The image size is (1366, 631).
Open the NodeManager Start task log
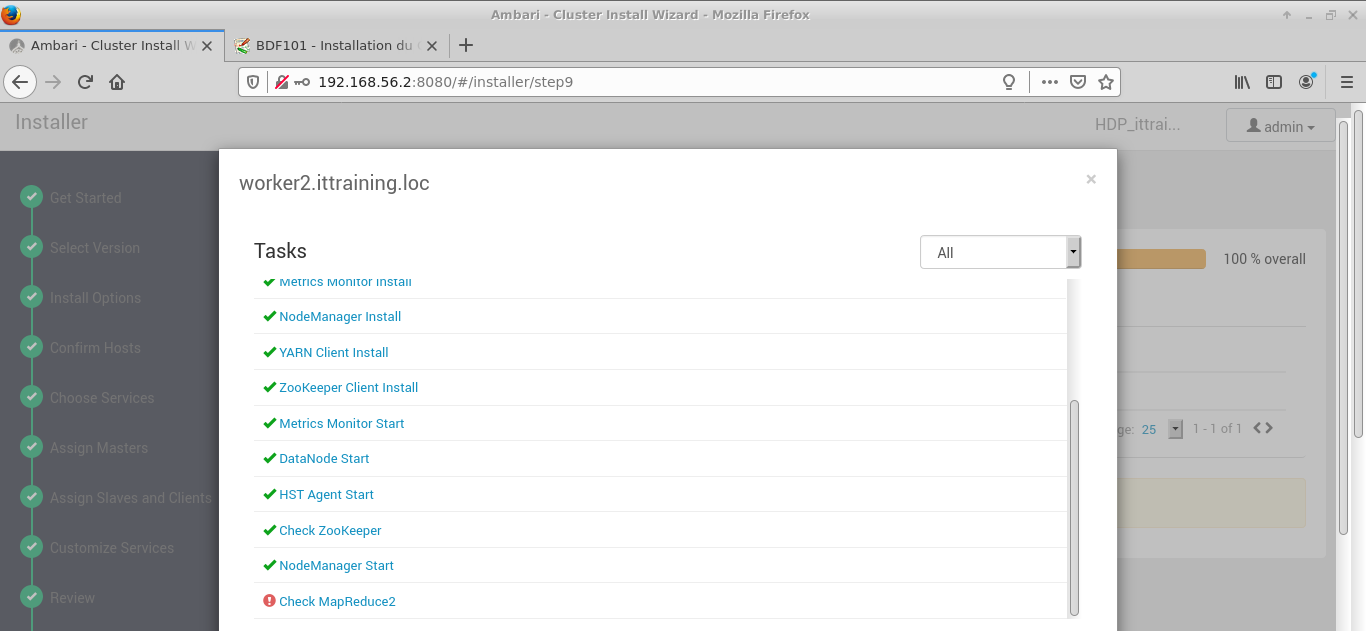click(x=336, y=566)
